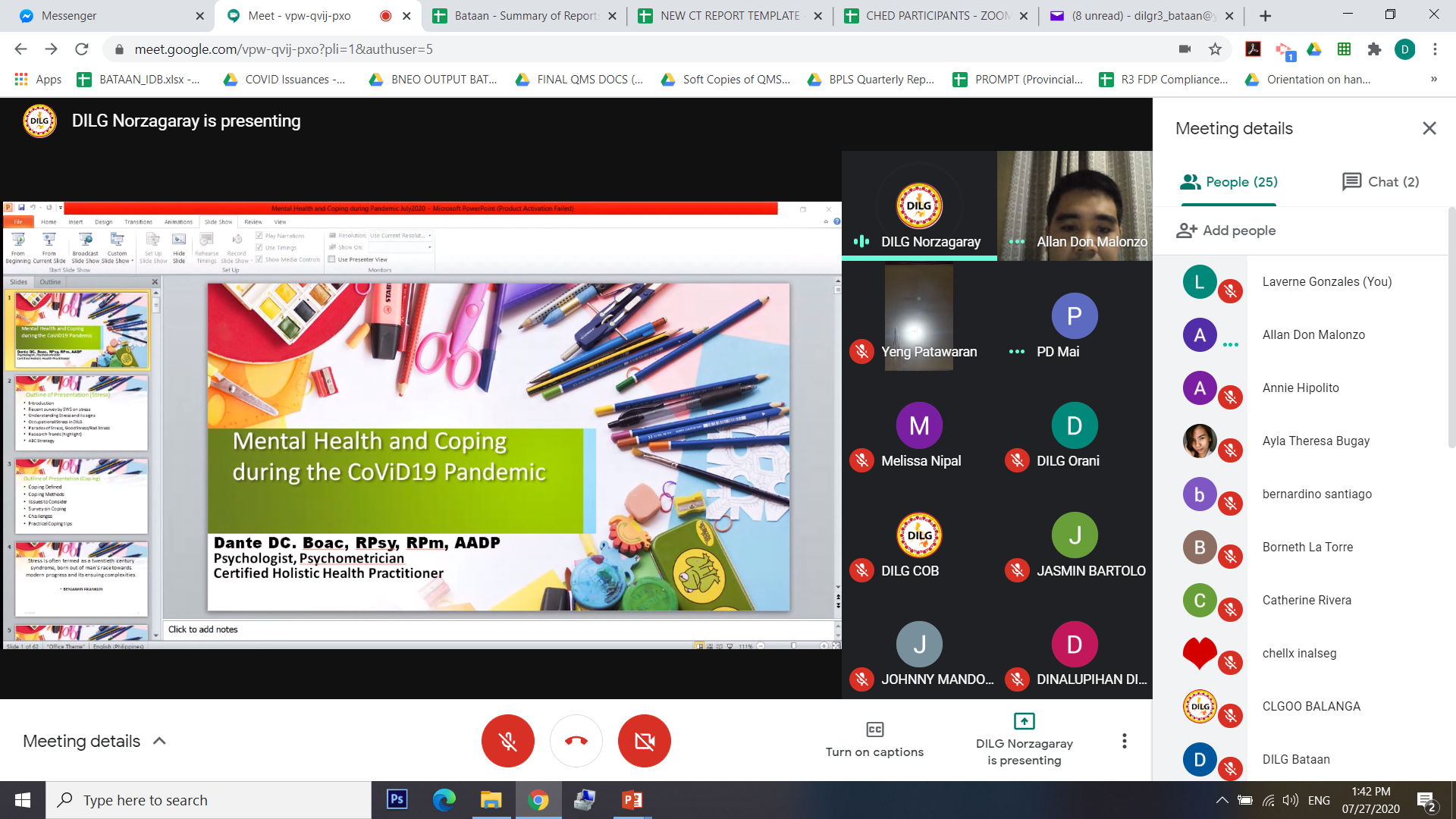Click Add people
This screenshot has width=1456, height=819.
point(1225,231)
